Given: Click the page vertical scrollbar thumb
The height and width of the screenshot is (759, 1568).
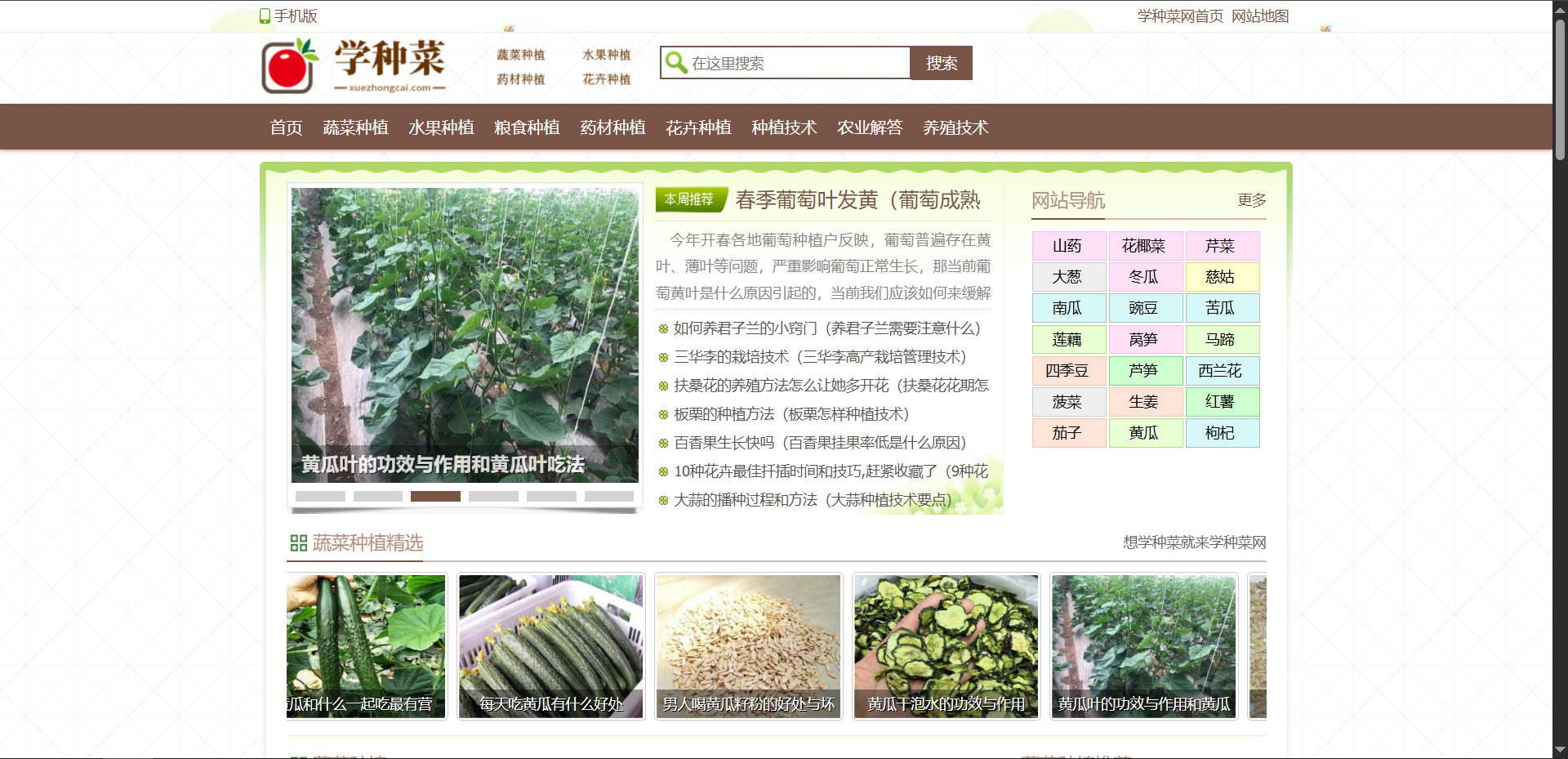Looking at the screenshot, I should (1560, 88).
